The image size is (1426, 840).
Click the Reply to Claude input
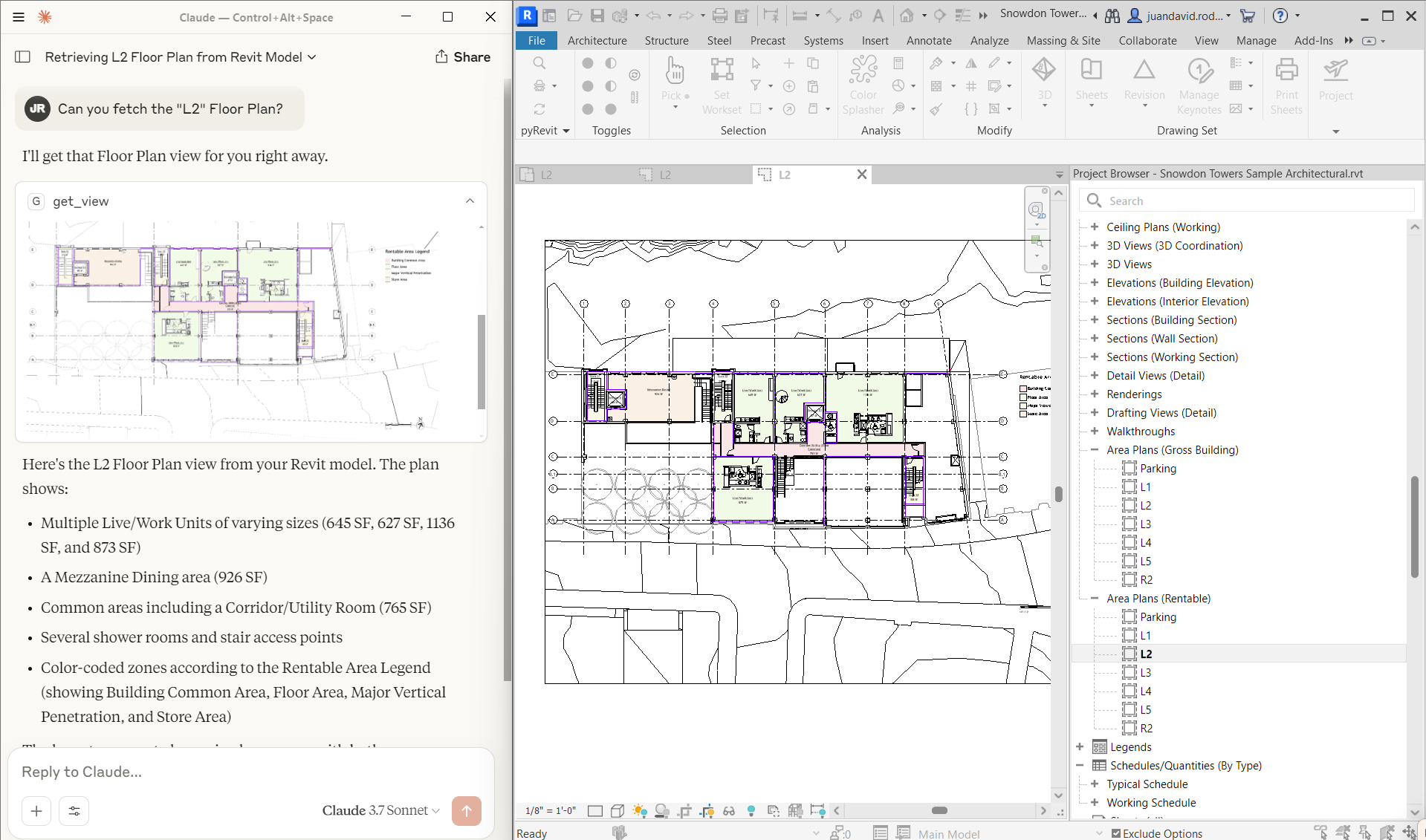[250, 772]
